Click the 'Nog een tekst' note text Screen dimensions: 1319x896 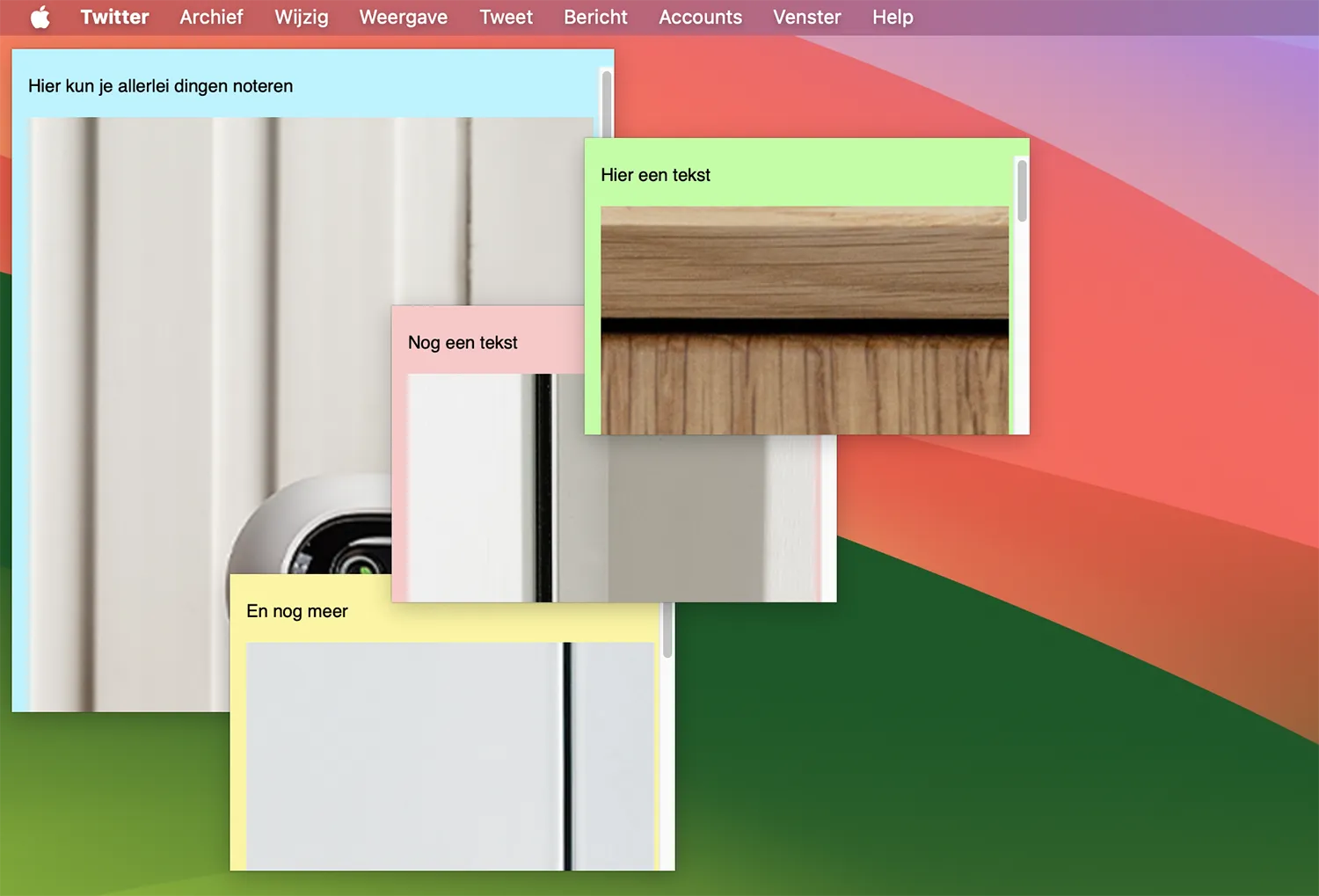[463, 343]
